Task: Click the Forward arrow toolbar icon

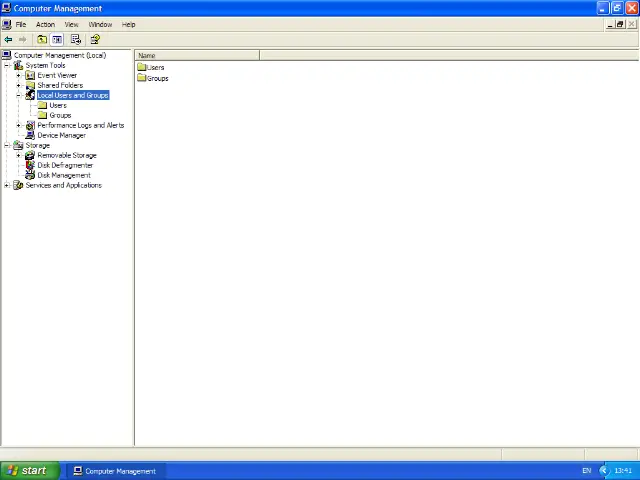Action: tap(22, 40)
